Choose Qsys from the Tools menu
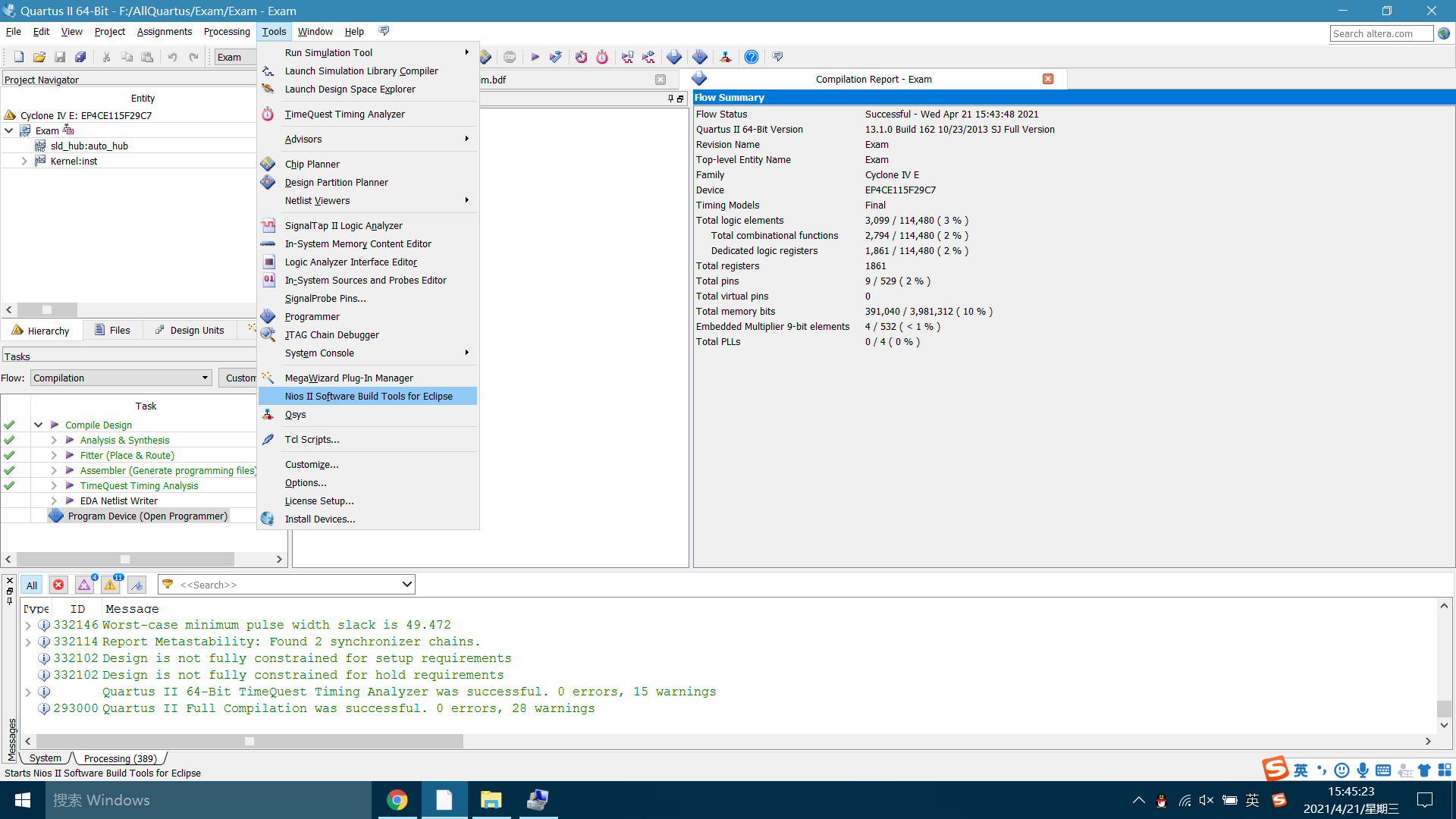The width and height of the screenshot is (1456, 819). [x=368, y=415]
